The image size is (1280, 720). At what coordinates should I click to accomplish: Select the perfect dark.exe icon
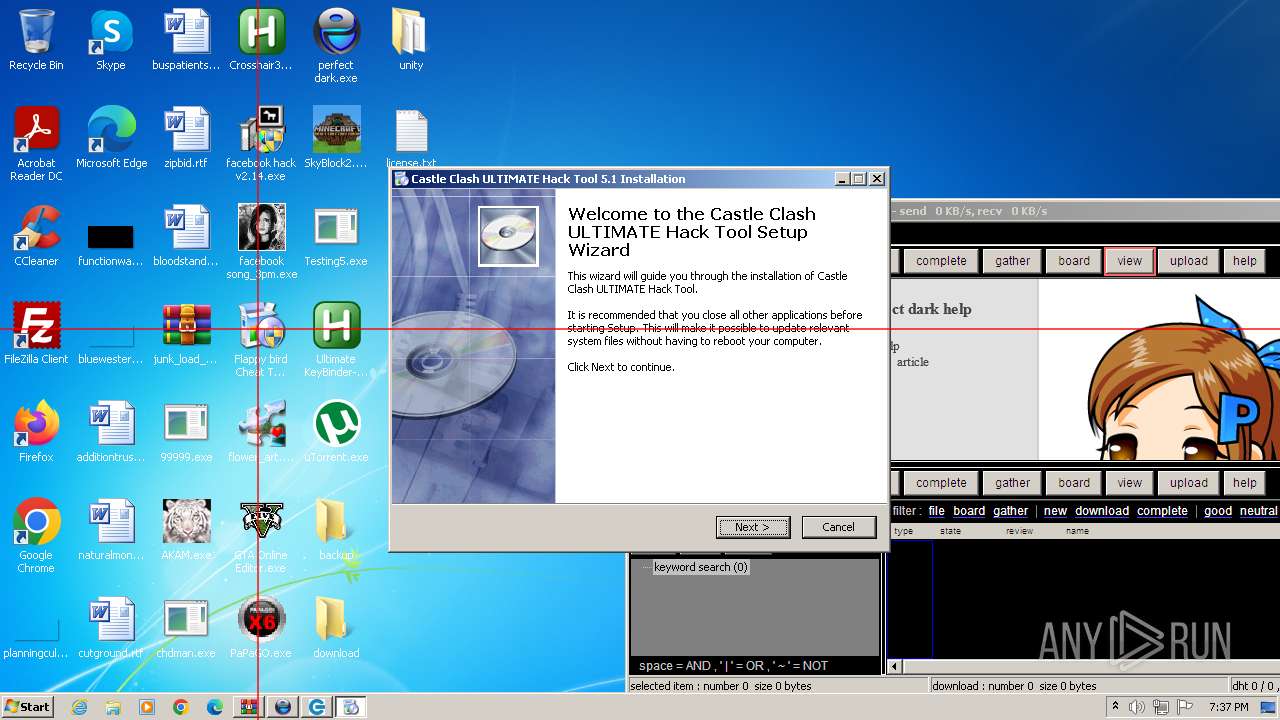pyautogui.click(x=336, y=47)
